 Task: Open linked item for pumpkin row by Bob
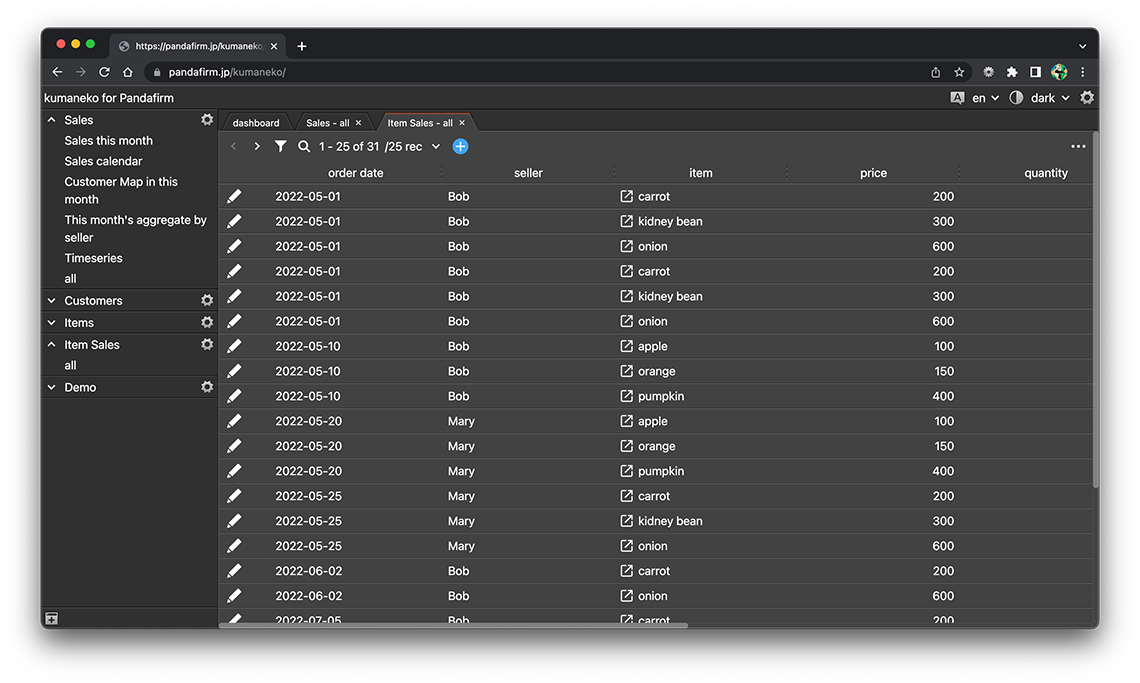click(627, 397)
